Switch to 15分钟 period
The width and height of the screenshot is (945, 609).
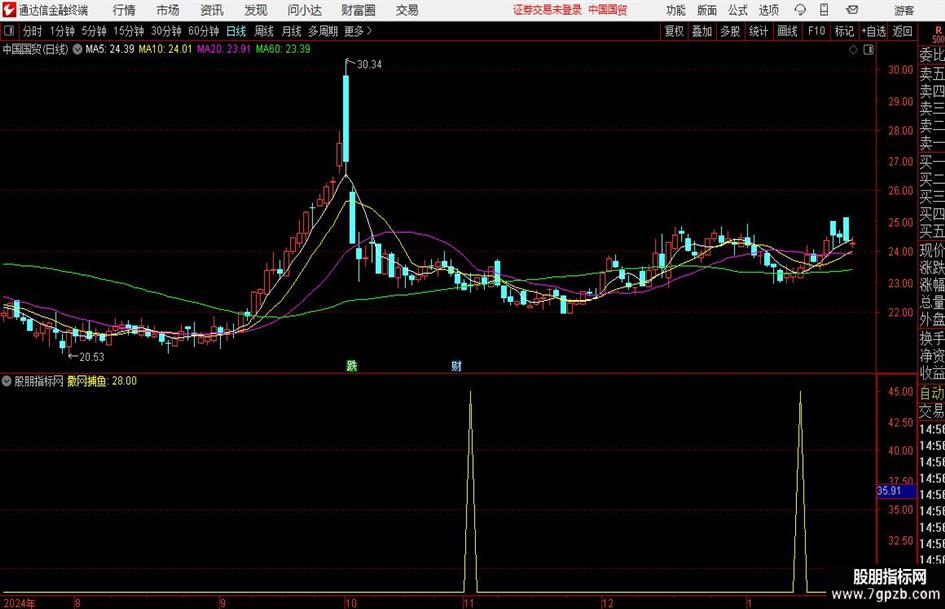pyautogui.click(x=128, y=31)
